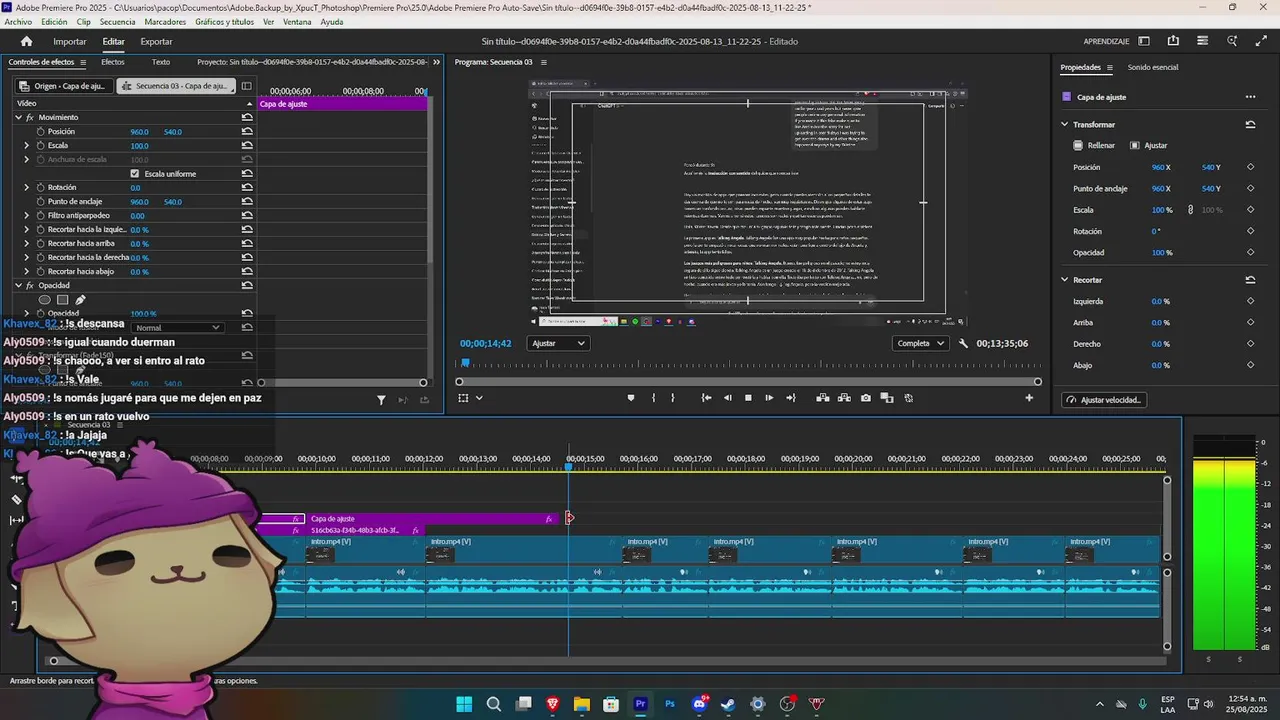Image resolution: width=1280 pixels, height=720 pixels.
Task: Toggle Movimiento fx effect on/off
Action: click(30, 117)
